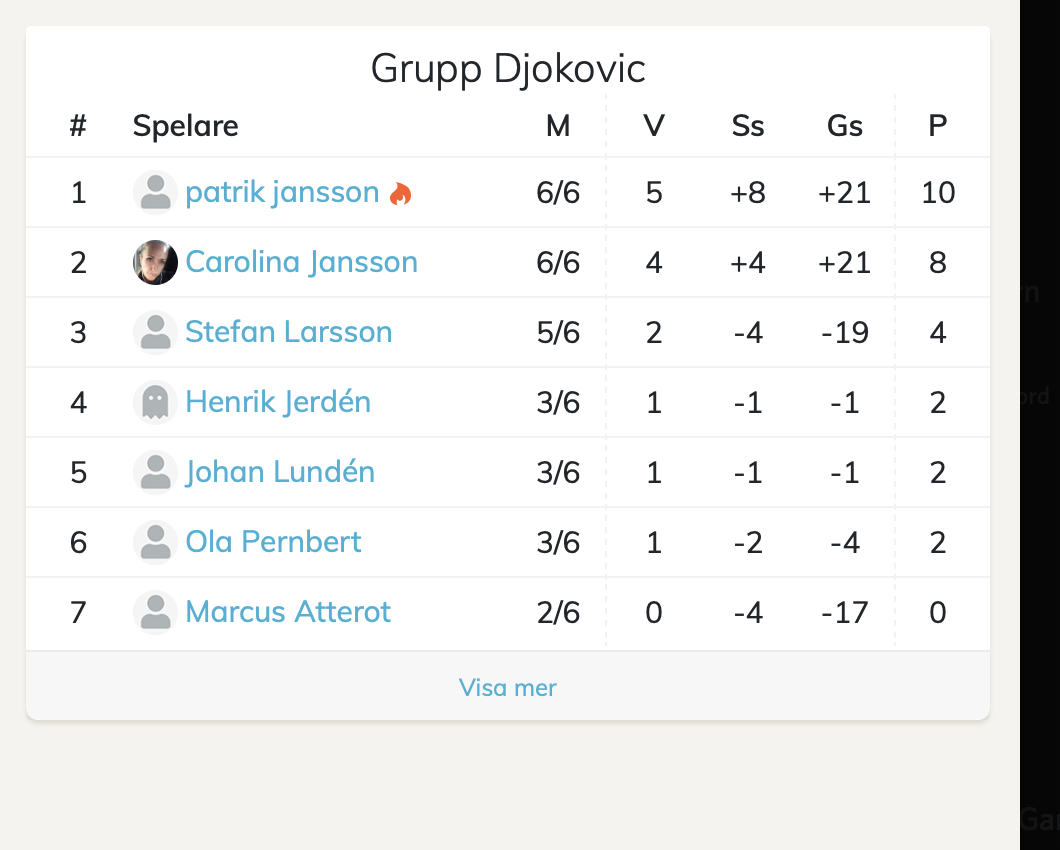Click Johan Lundén's avatar icon
The height and width of the screenshot is (850, 1060).
(x=155, y=472)
